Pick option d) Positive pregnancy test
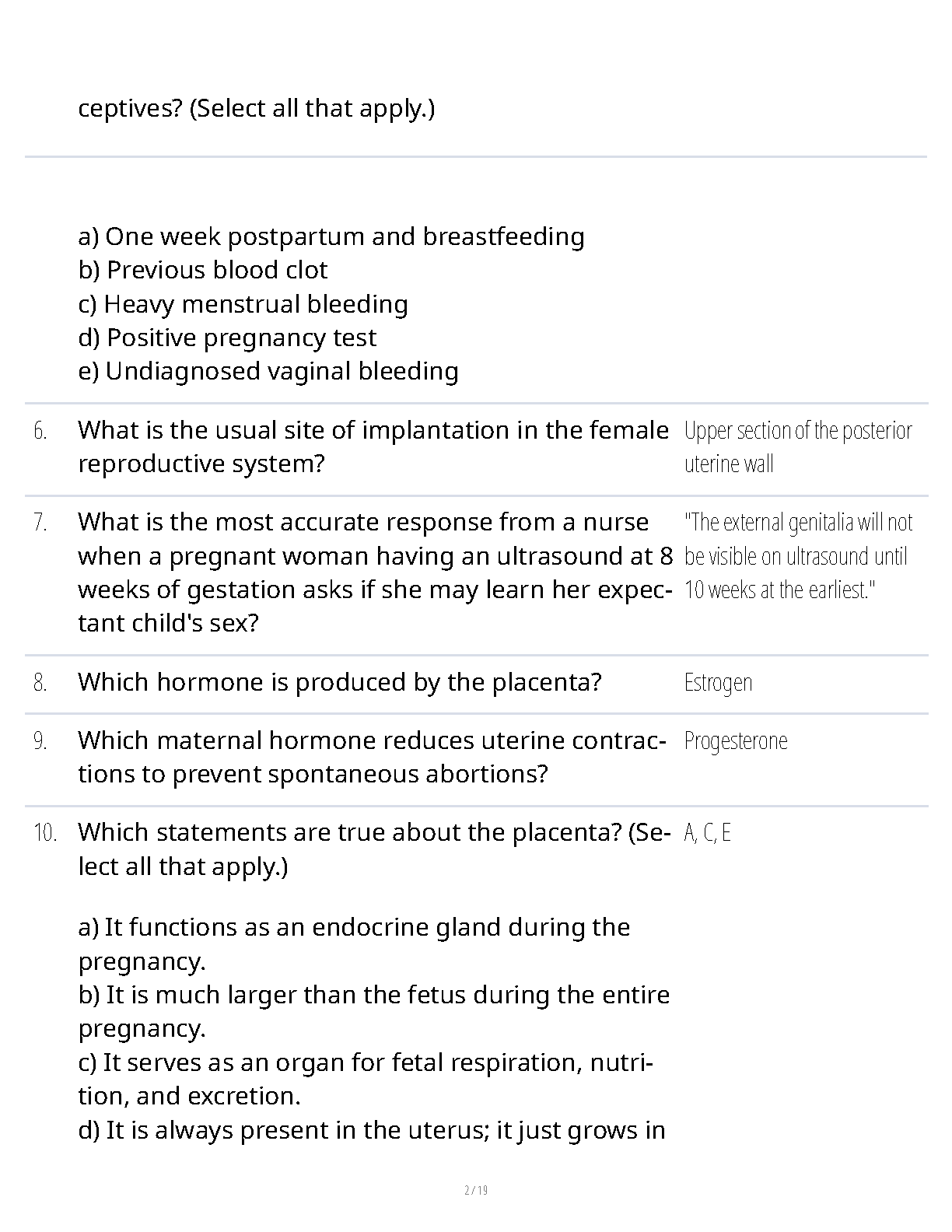952x1232 pixels. pyautogui.click(x=227, y=338)
